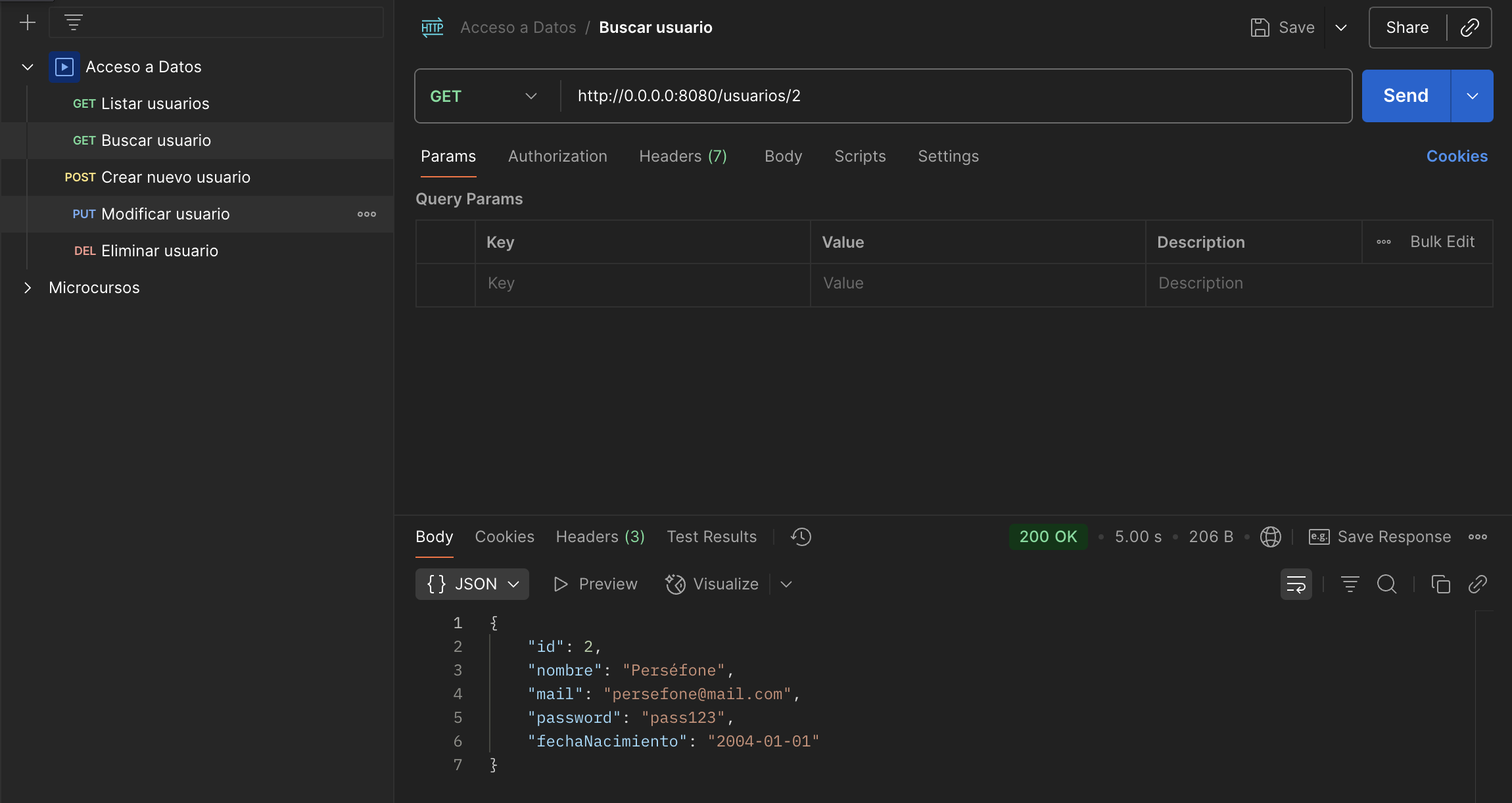Viewport: 1512px width, 803px height.
Task: Copy the response body to clipboard
Action: (x=1441, y=584)
